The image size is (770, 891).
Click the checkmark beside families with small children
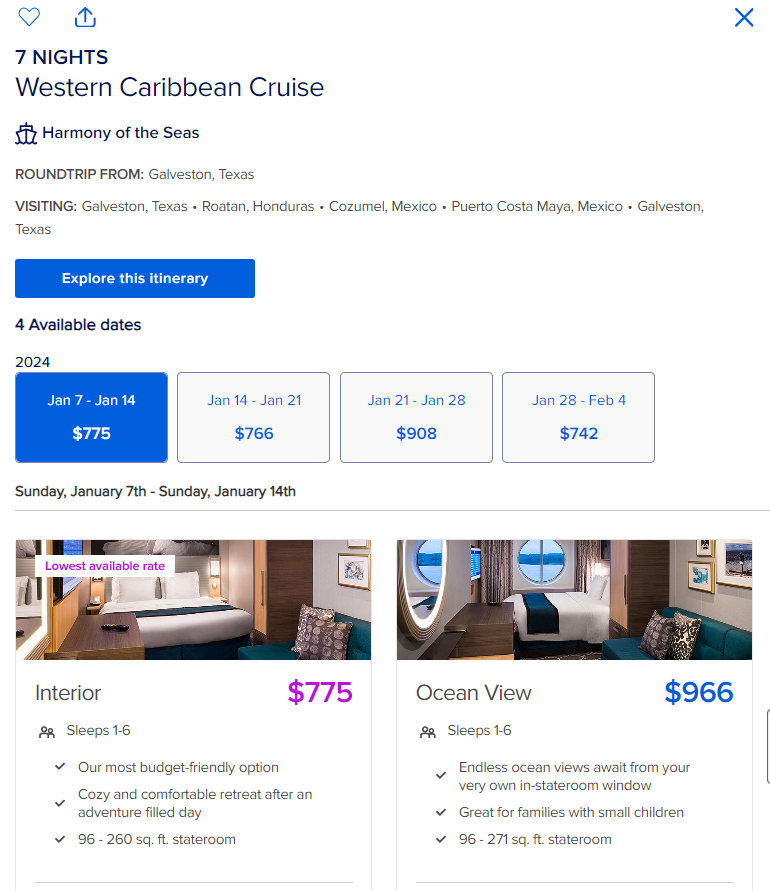(x=441, y=812)
